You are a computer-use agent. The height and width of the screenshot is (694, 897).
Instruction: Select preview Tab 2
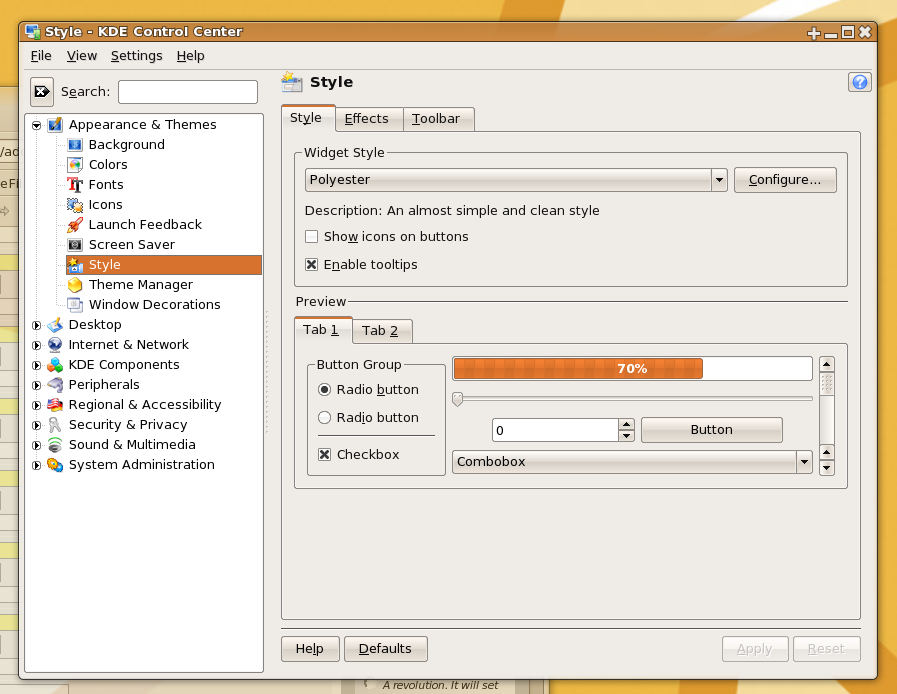(x=382, y=331)
